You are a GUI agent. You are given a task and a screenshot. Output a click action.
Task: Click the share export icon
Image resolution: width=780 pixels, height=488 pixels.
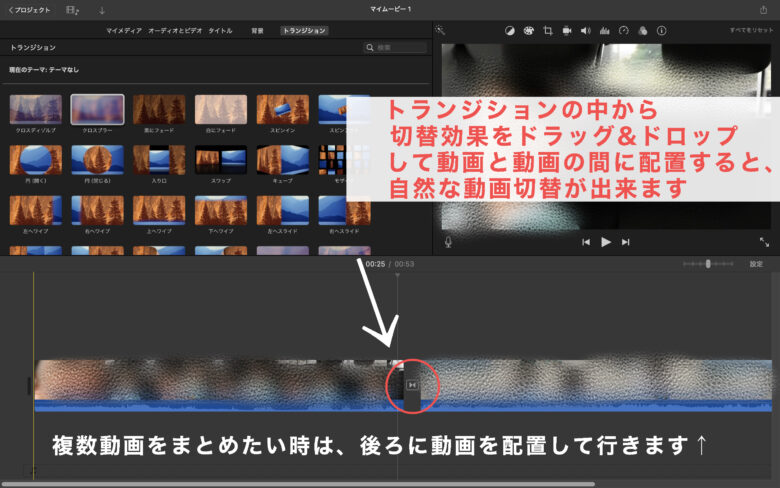(764, 9)
